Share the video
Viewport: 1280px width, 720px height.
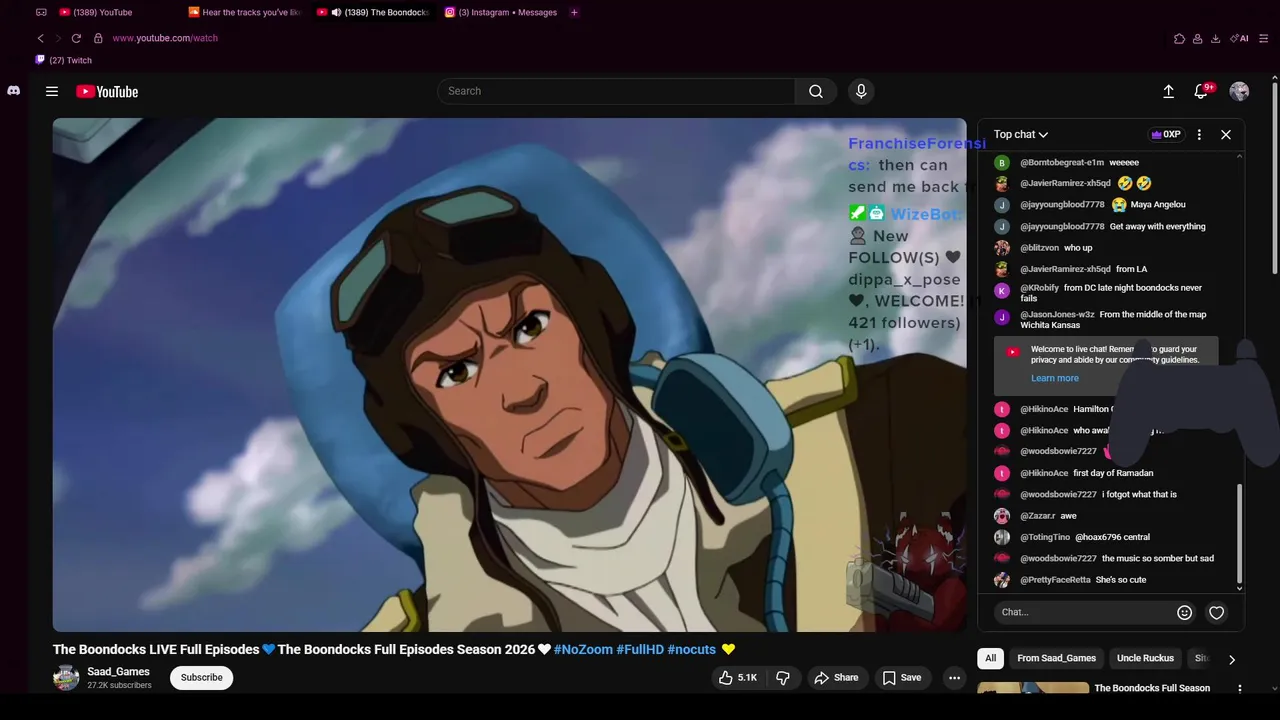click(x=836, y=678)
